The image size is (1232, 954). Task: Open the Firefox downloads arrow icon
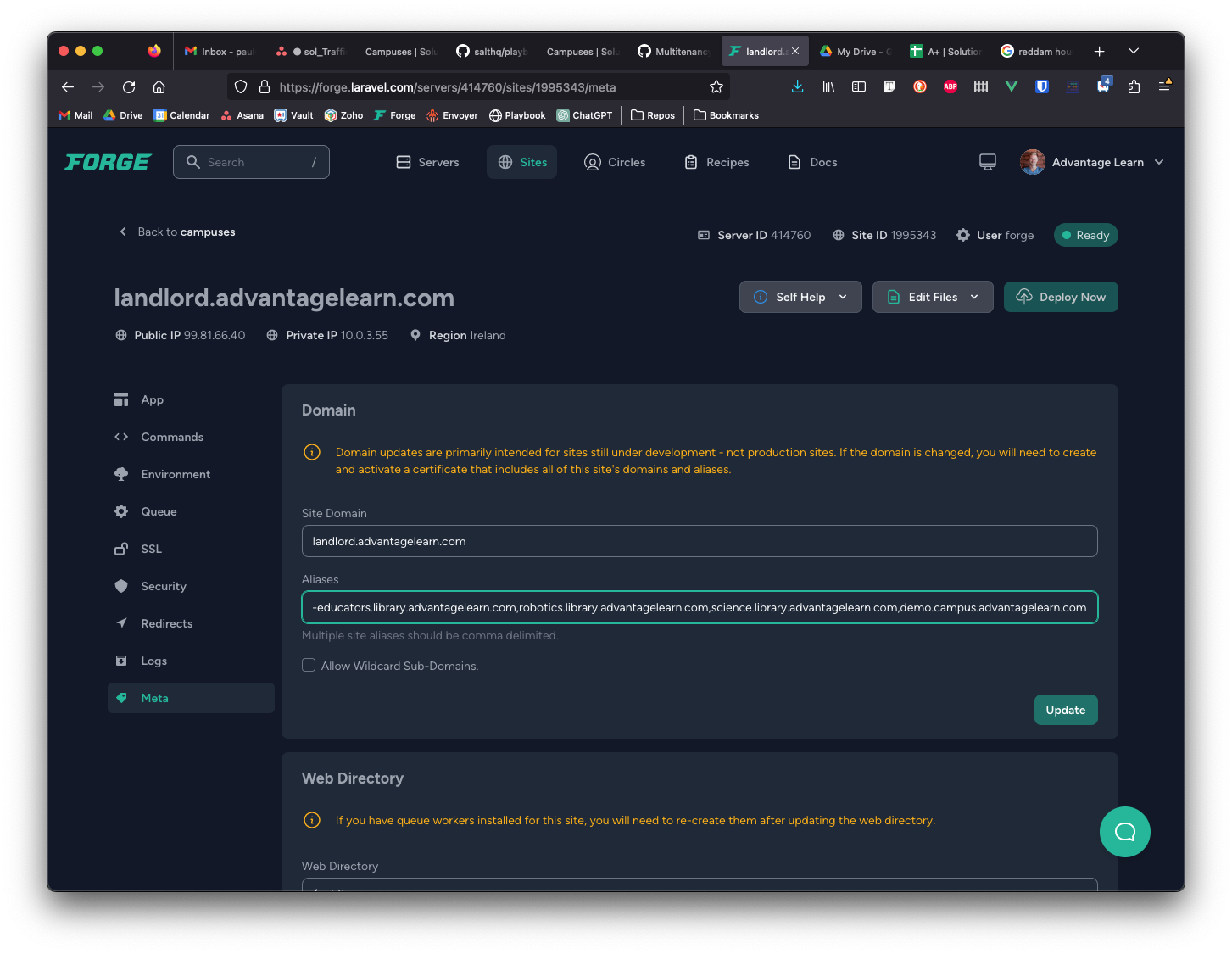pos(797,86)
